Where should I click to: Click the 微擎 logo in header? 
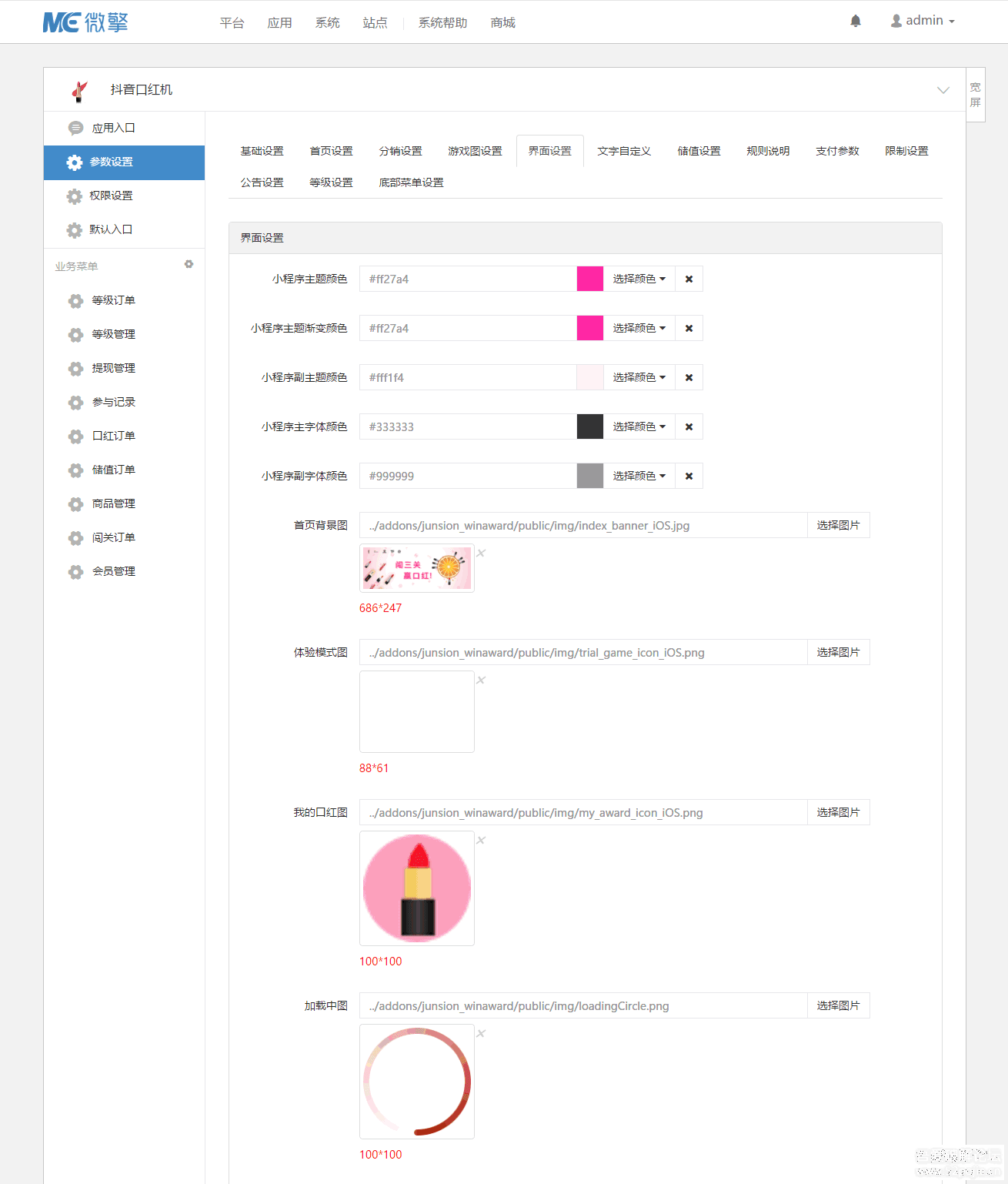click(x=85, y=22)
